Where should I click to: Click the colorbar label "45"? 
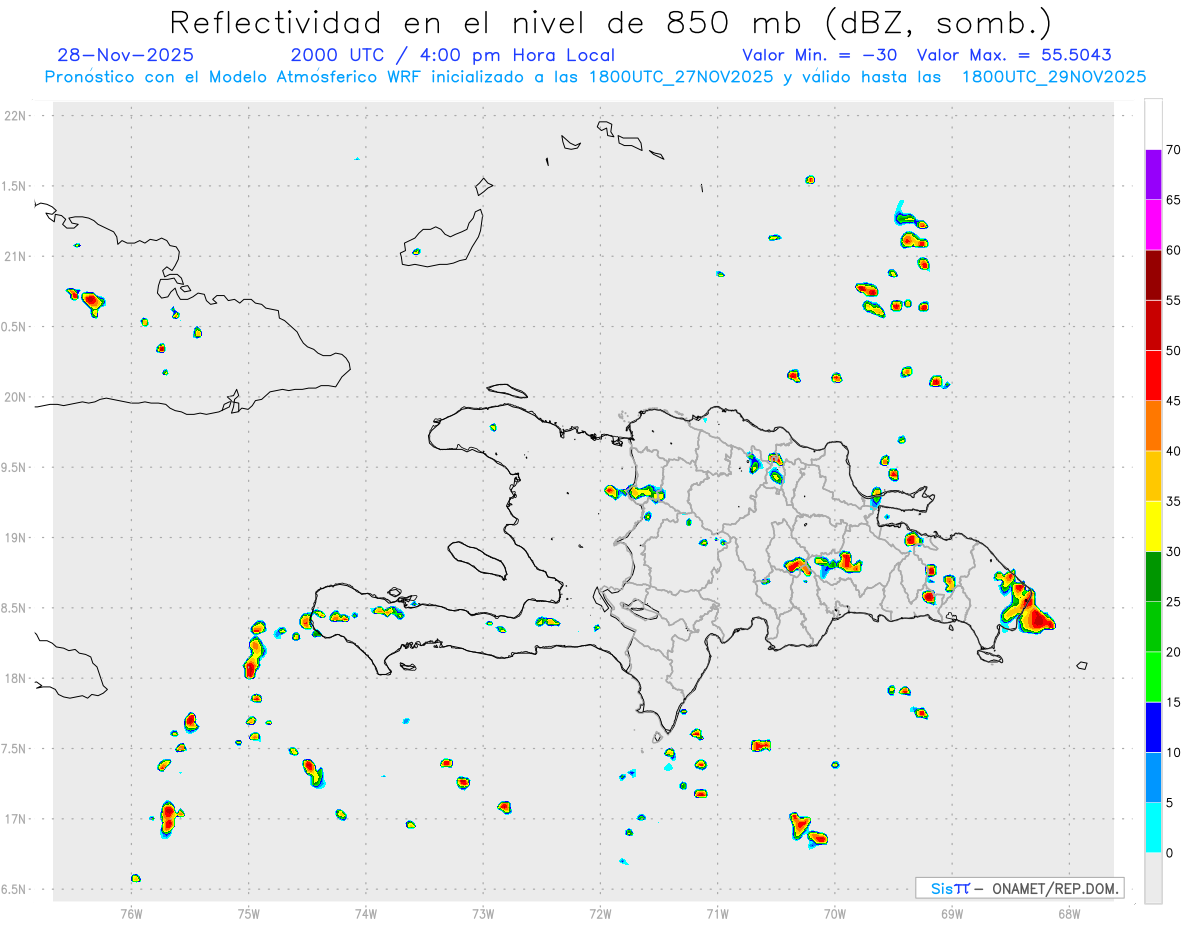click(1174, 401)
